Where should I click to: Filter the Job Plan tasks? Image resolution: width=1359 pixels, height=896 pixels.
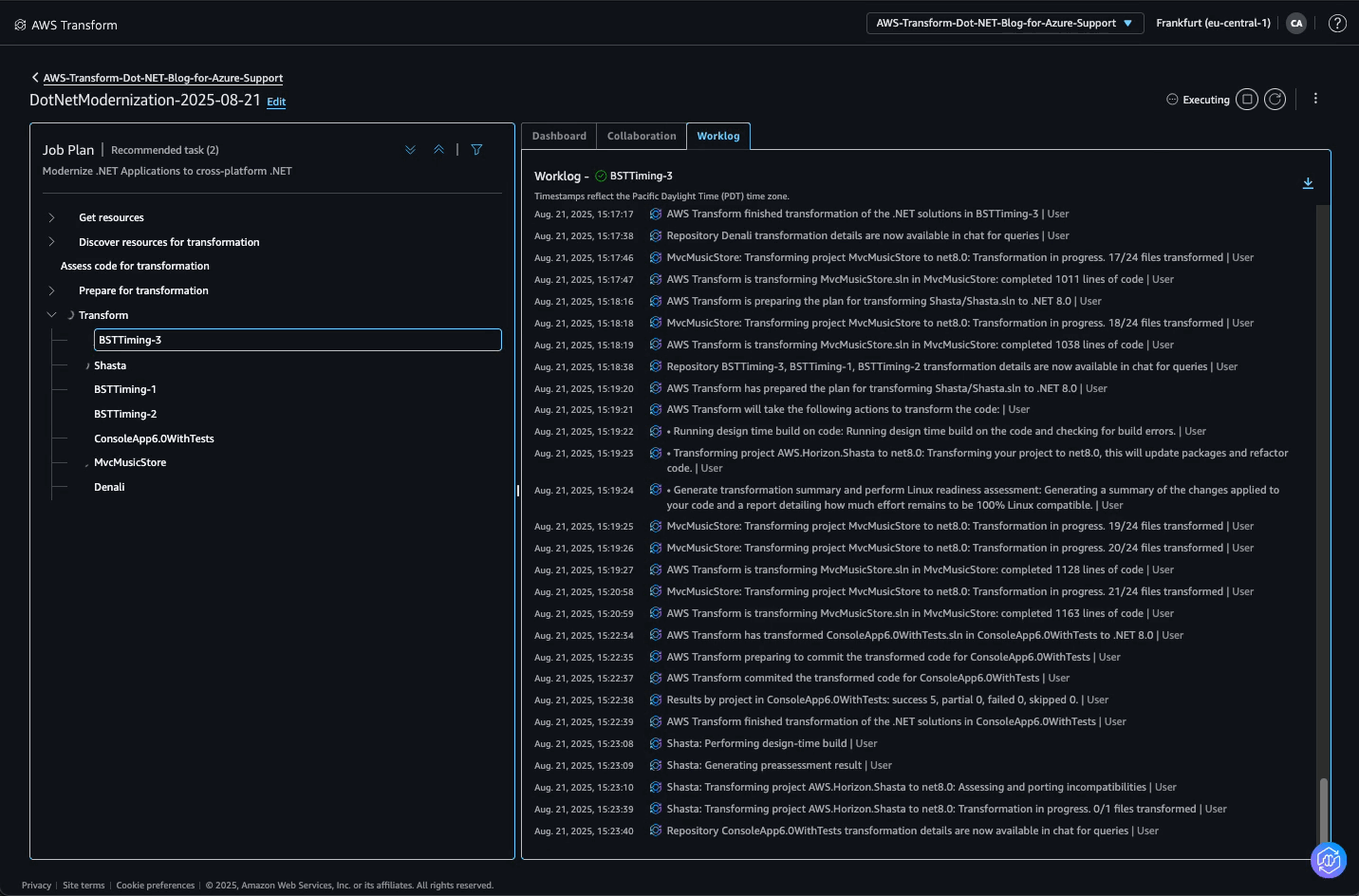click(x=476, y=149)
